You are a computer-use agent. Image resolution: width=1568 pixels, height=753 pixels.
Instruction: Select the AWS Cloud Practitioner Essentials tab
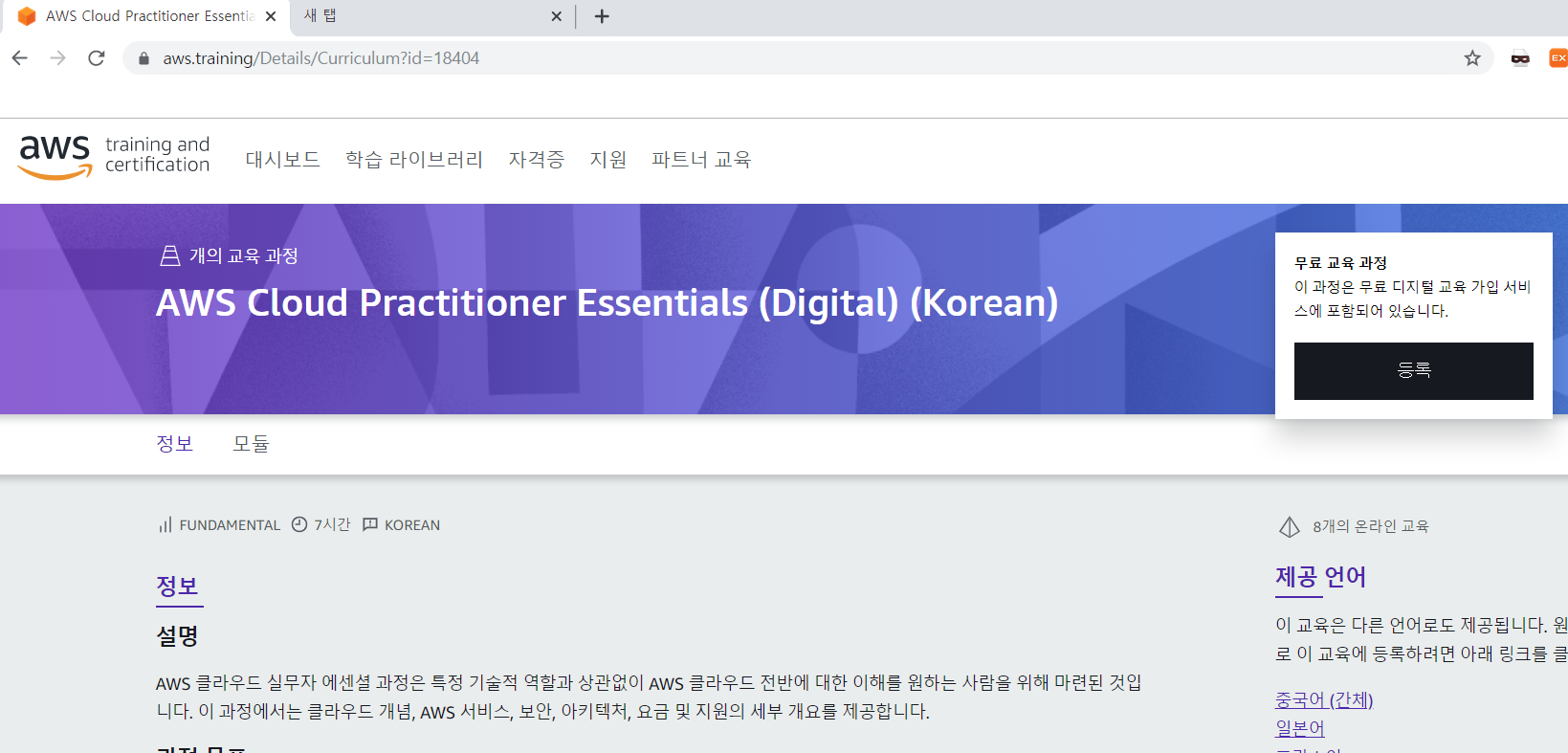pos(148,16)
